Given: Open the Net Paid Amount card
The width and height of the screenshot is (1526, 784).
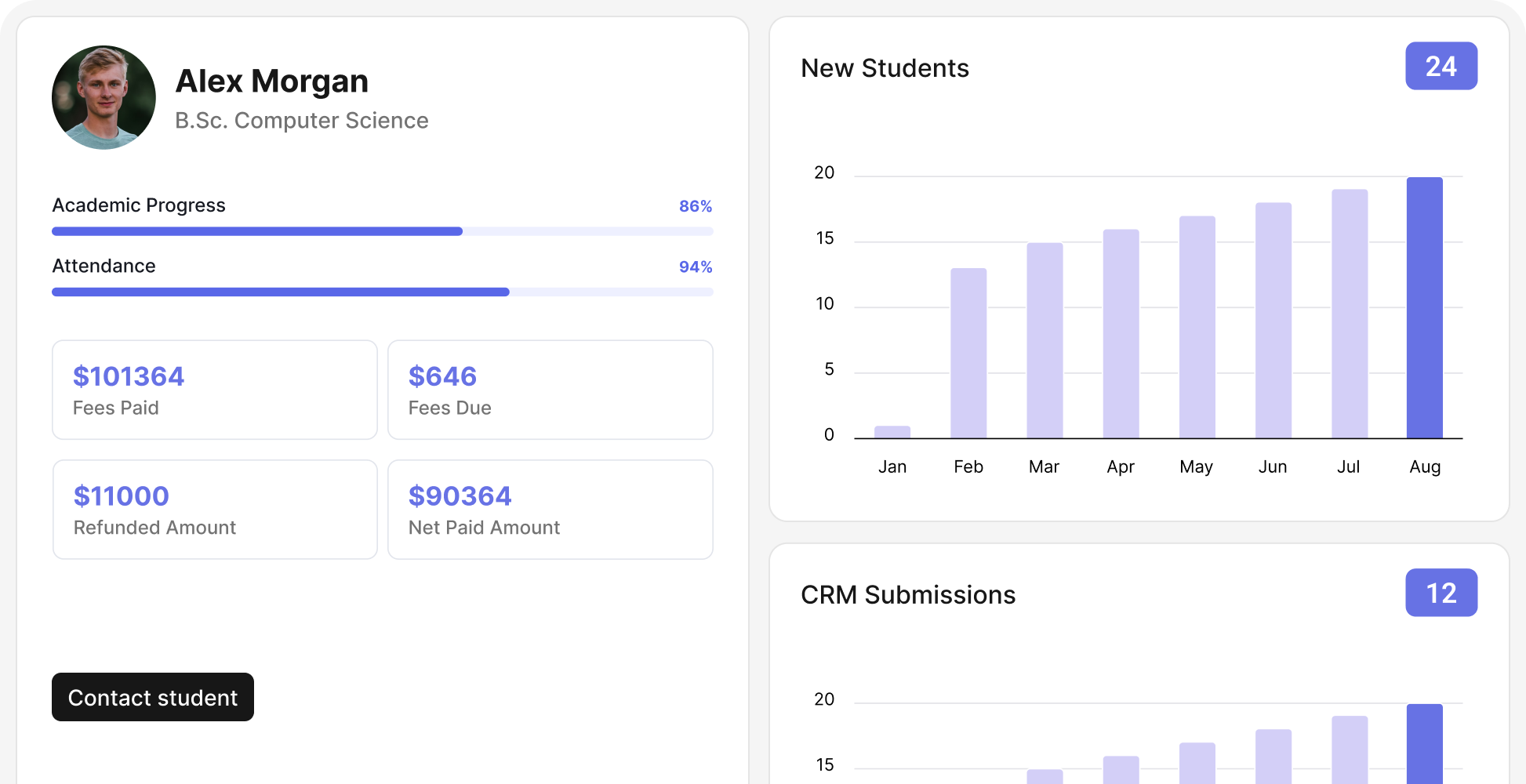Looking at the screenshot, I should [x=550, y=510].
